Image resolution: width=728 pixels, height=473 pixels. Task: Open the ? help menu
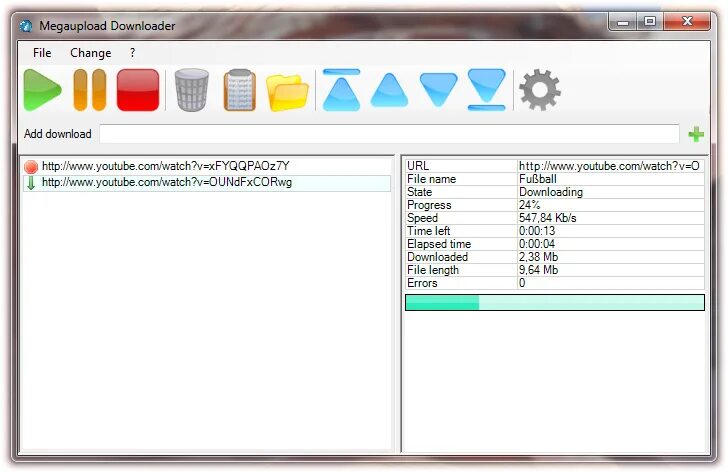132,53
